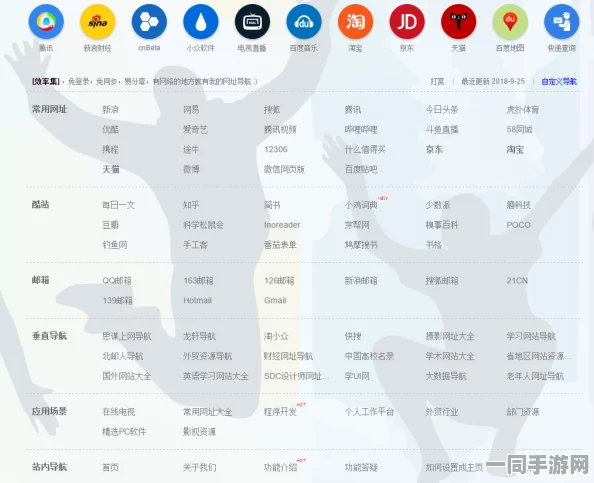Open the 微信网页版 link
Image resolution: width=594 pixels, height=483 pixels.
[284, 169]
